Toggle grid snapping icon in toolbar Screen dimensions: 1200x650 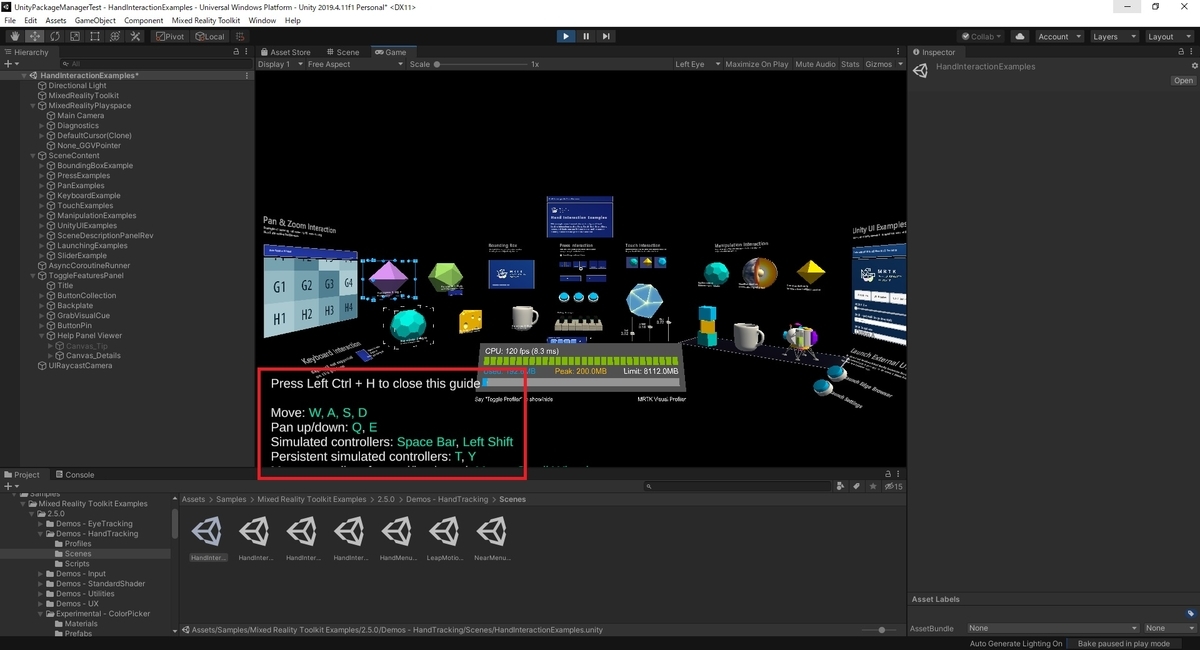(x=241, y=36)
